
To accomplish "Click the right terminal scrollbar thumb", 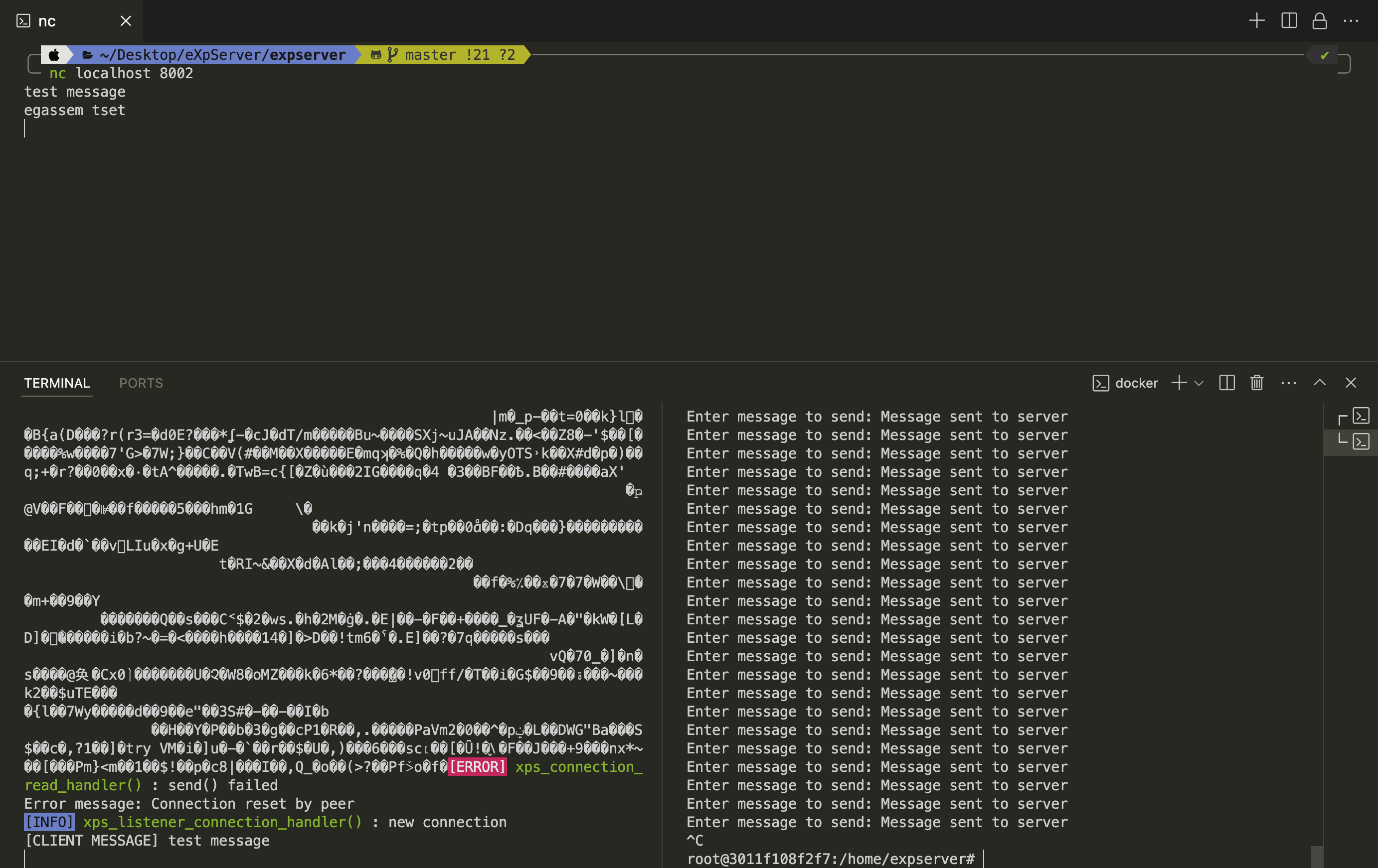I will click(1317, 857).
